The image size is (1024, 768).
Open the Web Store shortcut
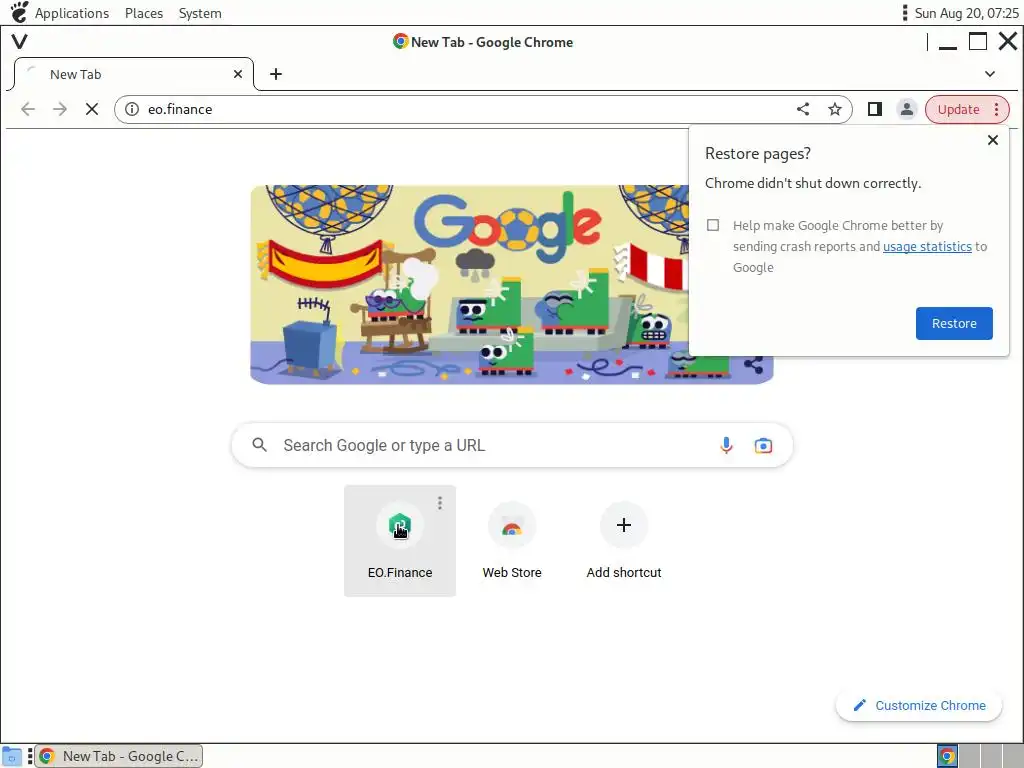point(511,541)
